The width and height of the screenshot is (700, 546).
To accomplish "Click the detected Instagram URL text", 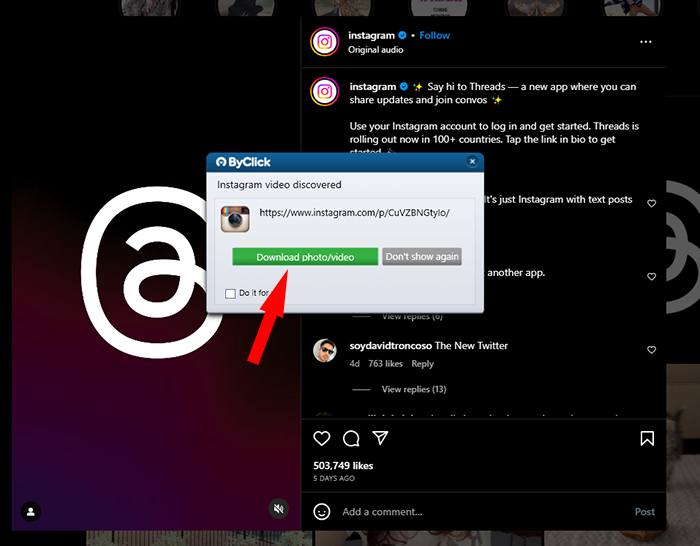I will pos(354,213).
